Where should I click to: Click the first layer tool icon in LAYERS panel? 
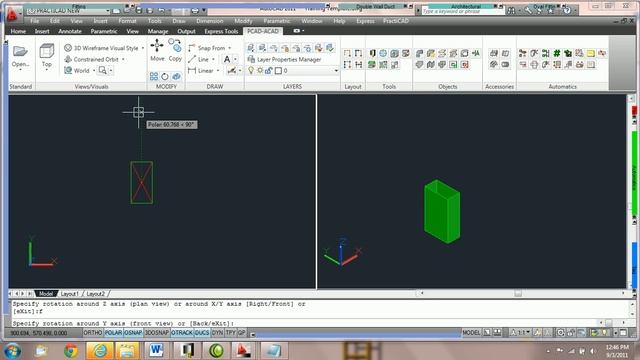click(251, 48)
